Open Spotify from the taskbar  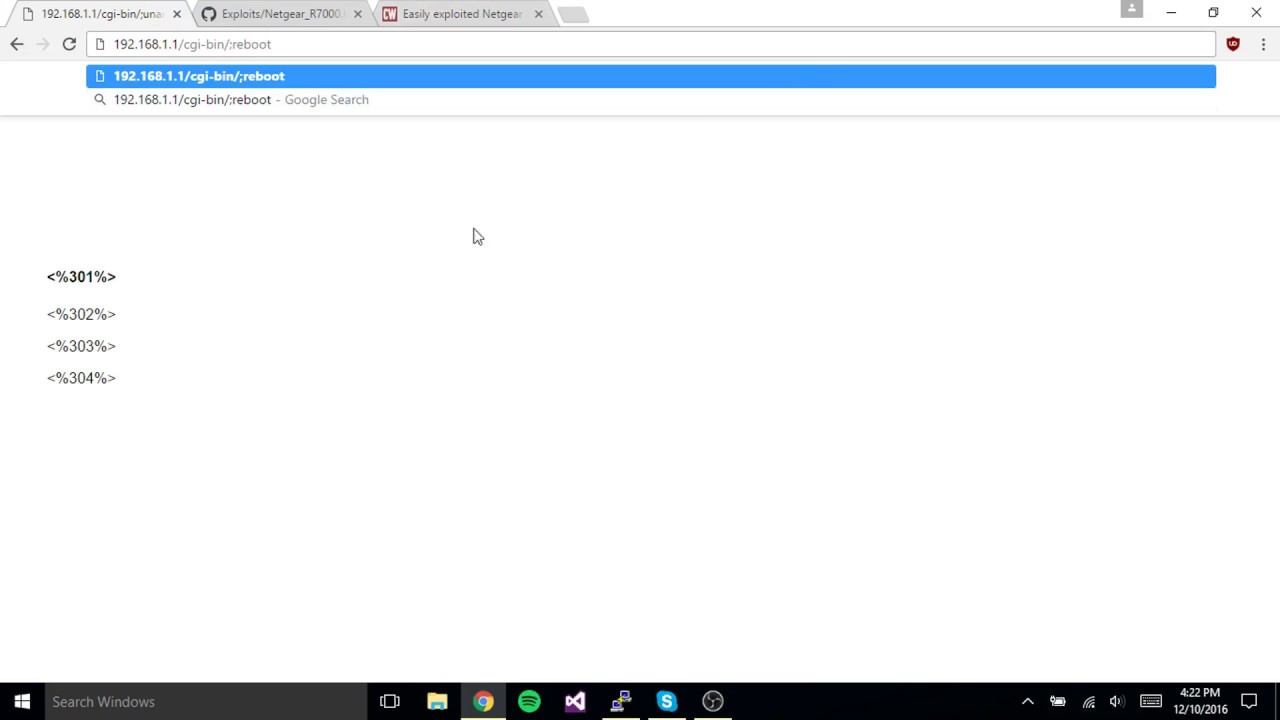pyautogui.click(x=529, y=701)
